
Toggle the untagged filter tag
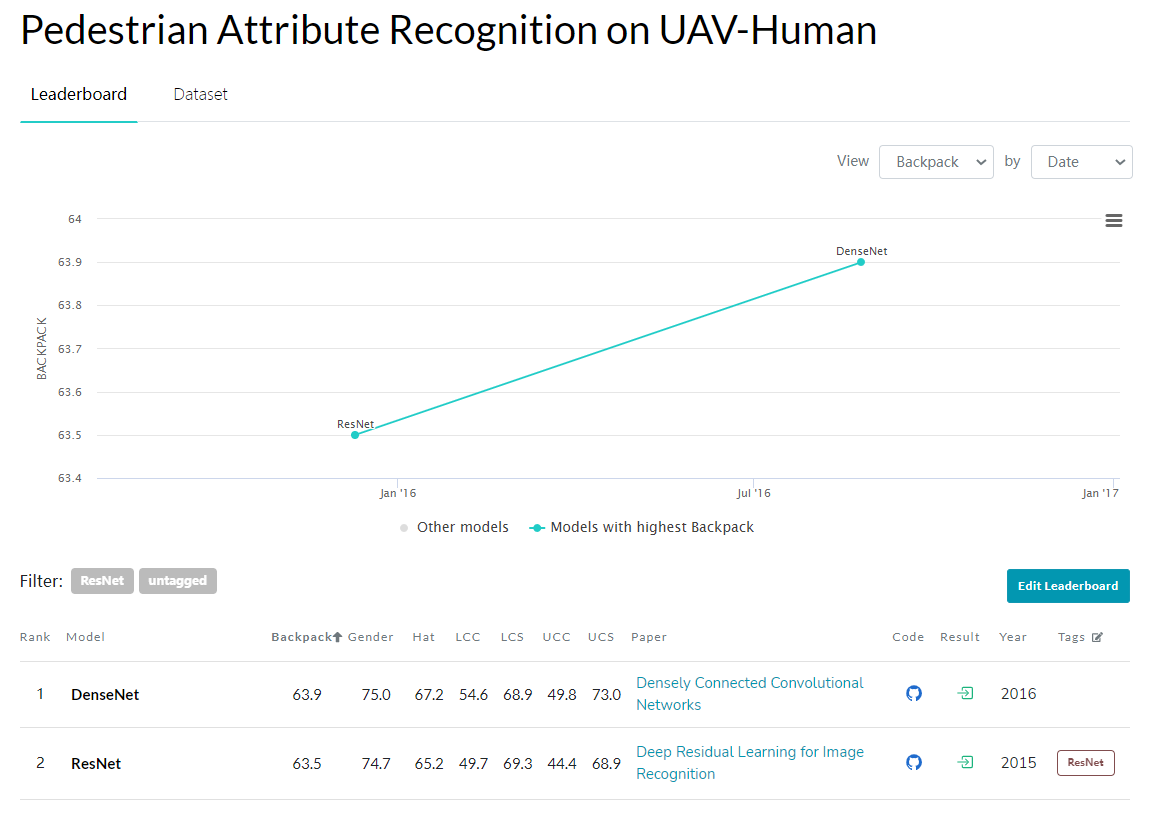[177, 580]
